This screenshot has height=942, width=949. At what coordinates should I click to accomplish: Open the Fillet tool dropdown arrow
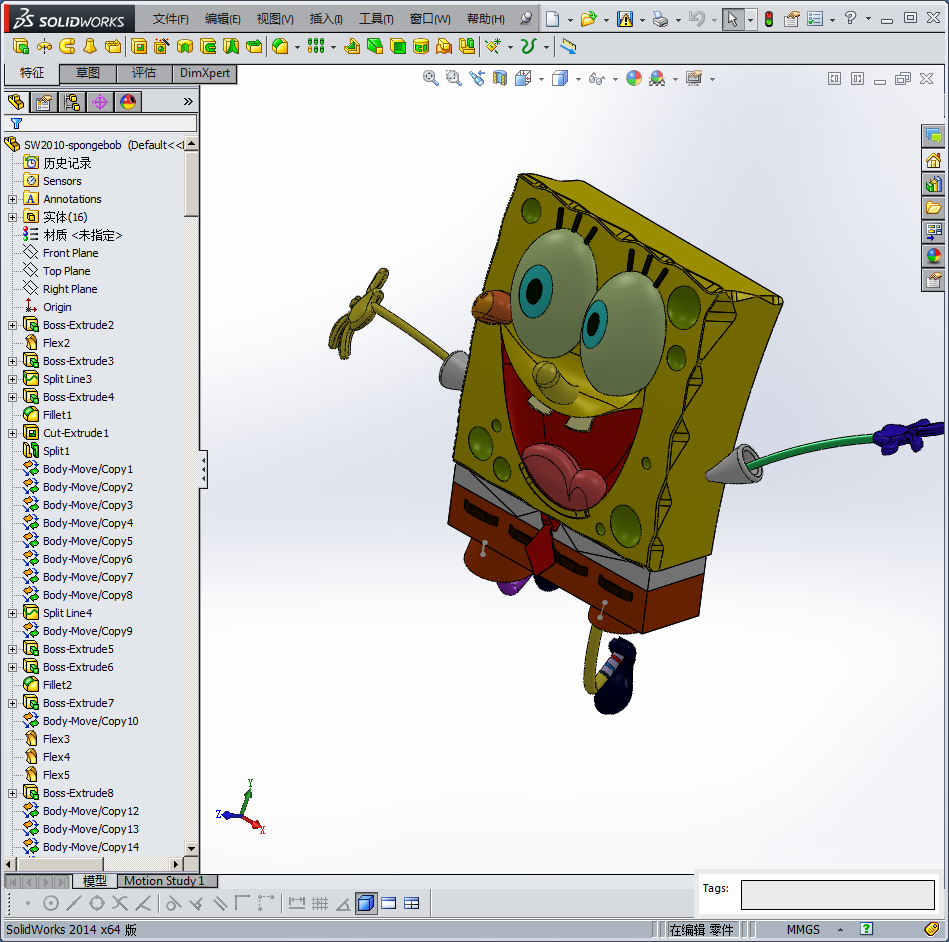tap(297, 47)
